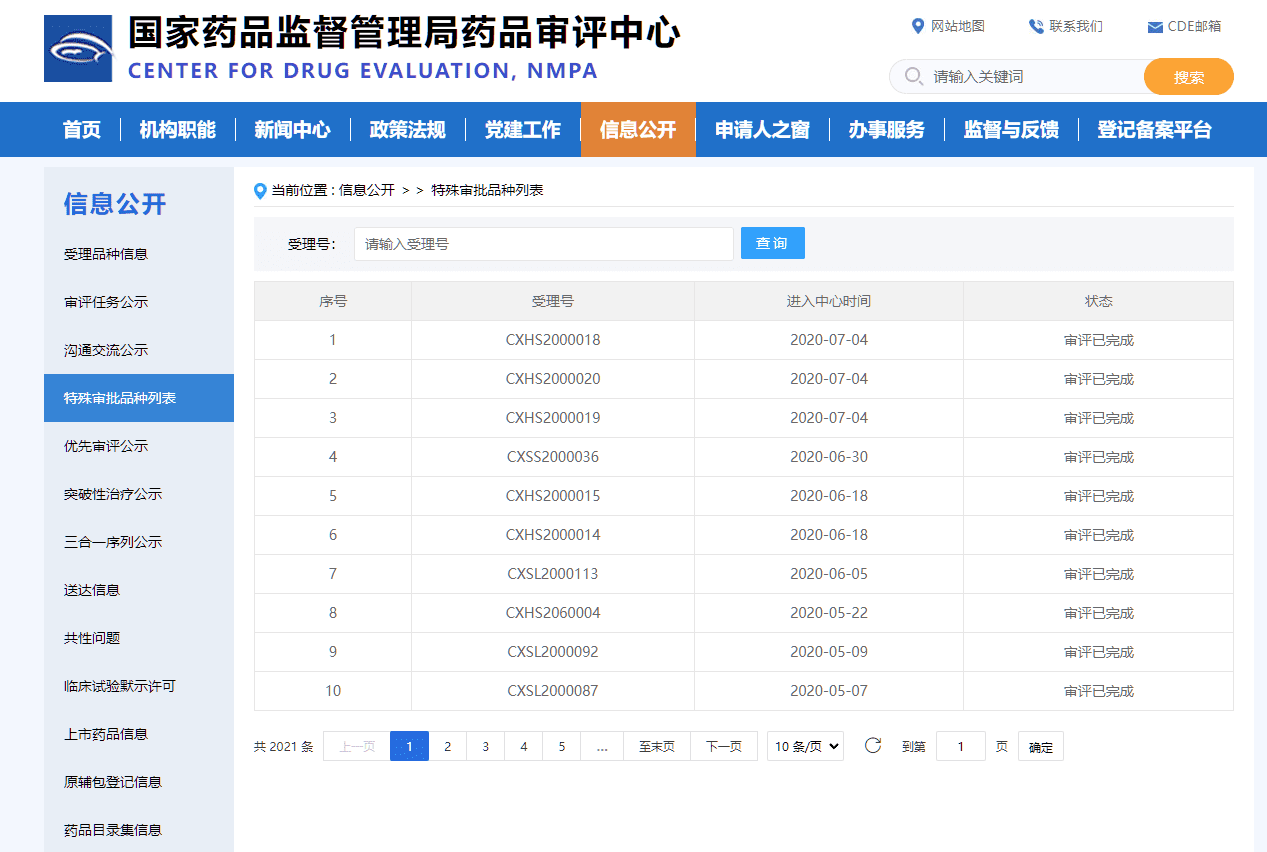Click the refresh icon beside page size
This screenshot has width=1267, height=852.
(x=873, y=745)
